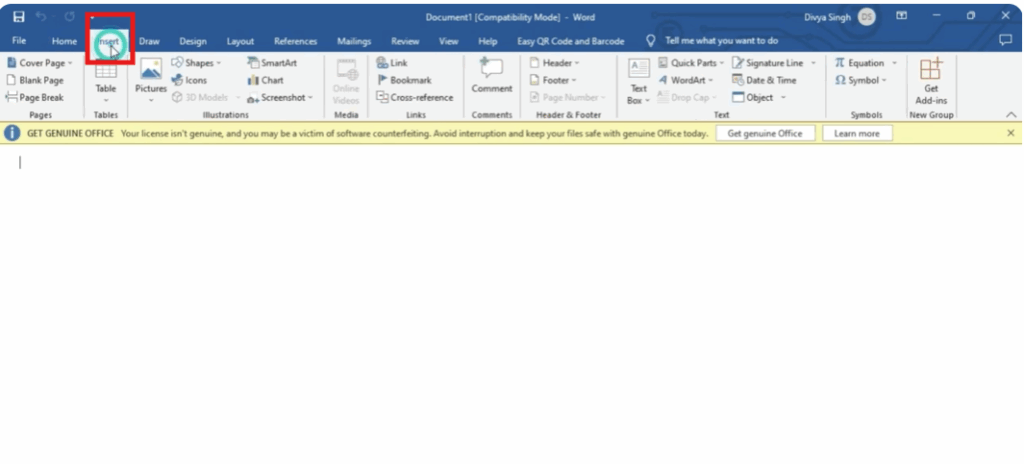Open the Pictures insert option
This screenshot has height=464, width=1024.
pos(151,77)
